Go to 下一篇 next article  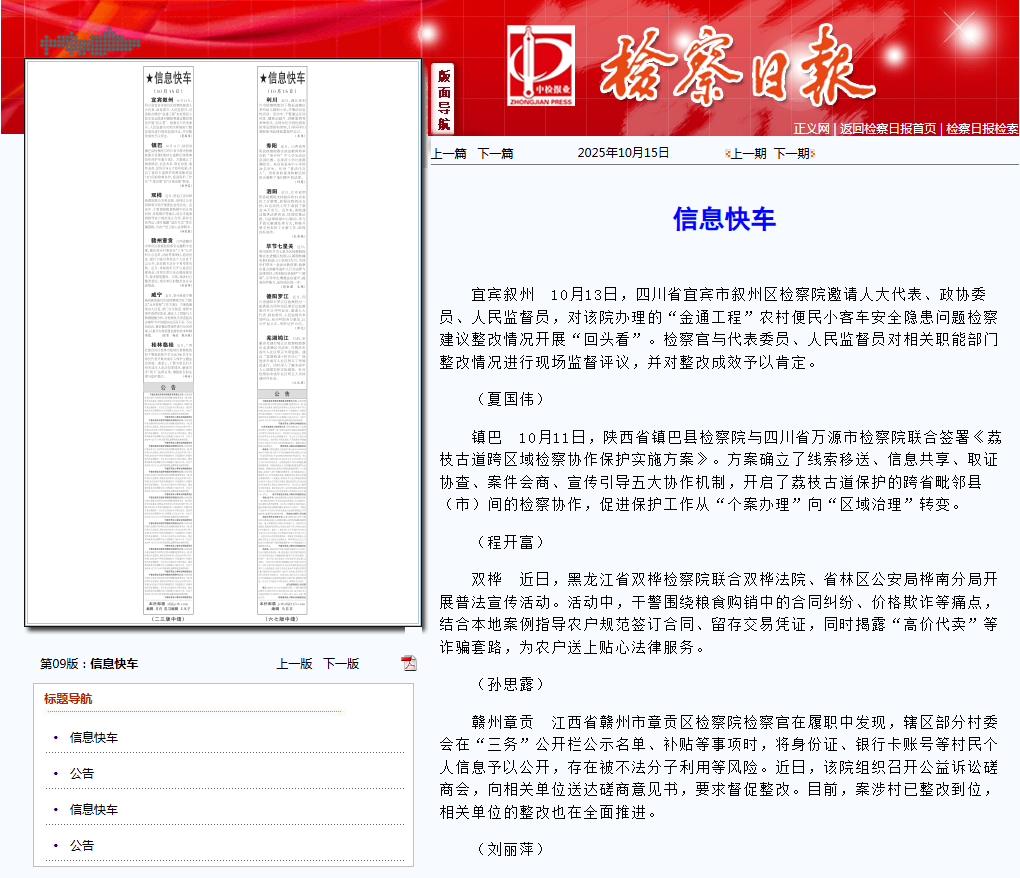click(x=495, y=153)
